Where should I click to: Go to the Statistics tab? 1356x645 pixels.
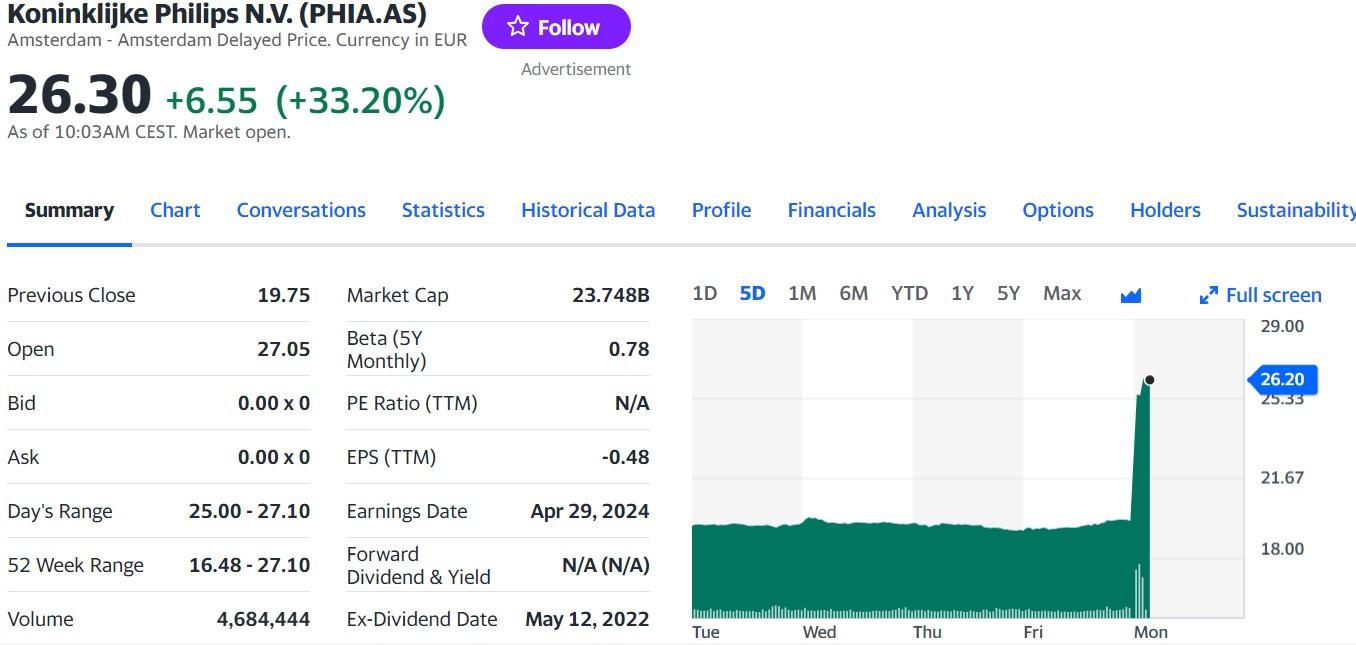(443, 210)
